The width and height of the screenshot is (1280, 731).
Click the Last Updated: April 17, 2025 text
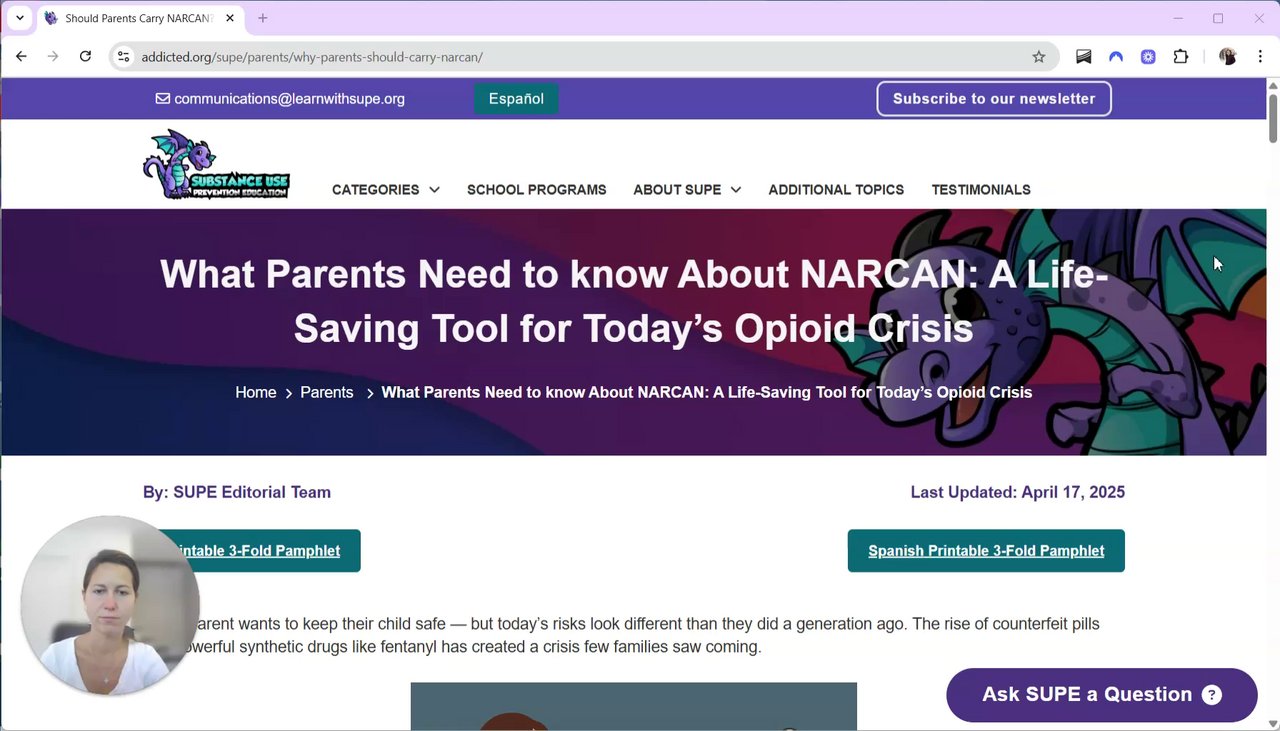1018,492
